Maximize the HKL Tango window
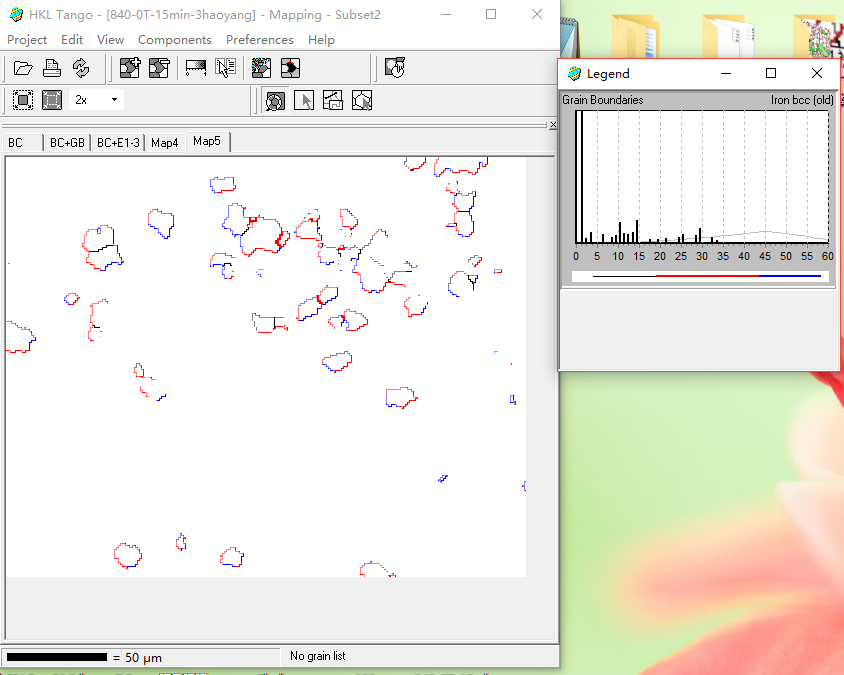This screenshot has width=844, height=675. pyautogui.click(x=491, y=15)
